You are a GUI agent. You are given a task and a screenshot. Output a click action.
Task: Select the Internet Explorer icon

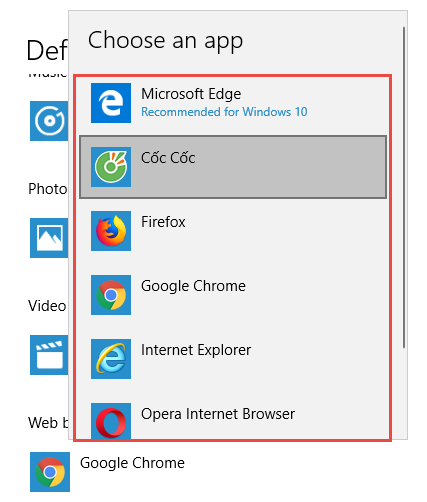[x=111, y=359]
